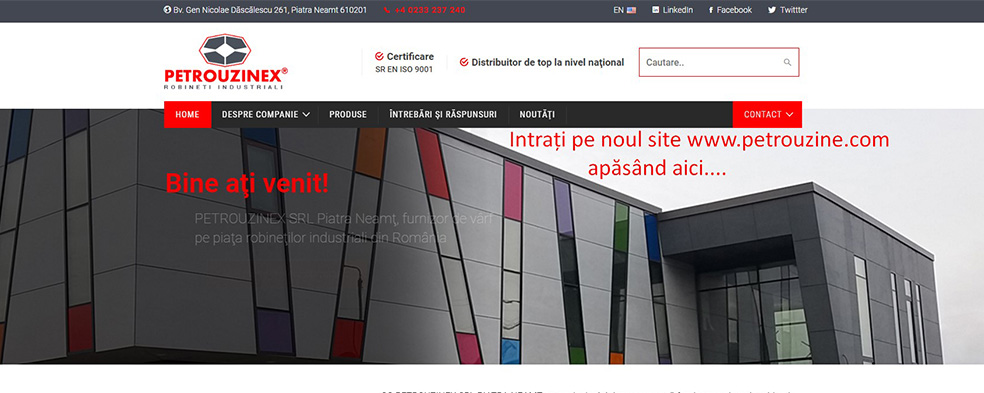The height and width of the screenshot is (393, 984).
Task: Open the Produse menu item
Action: (x=348, y=114)
